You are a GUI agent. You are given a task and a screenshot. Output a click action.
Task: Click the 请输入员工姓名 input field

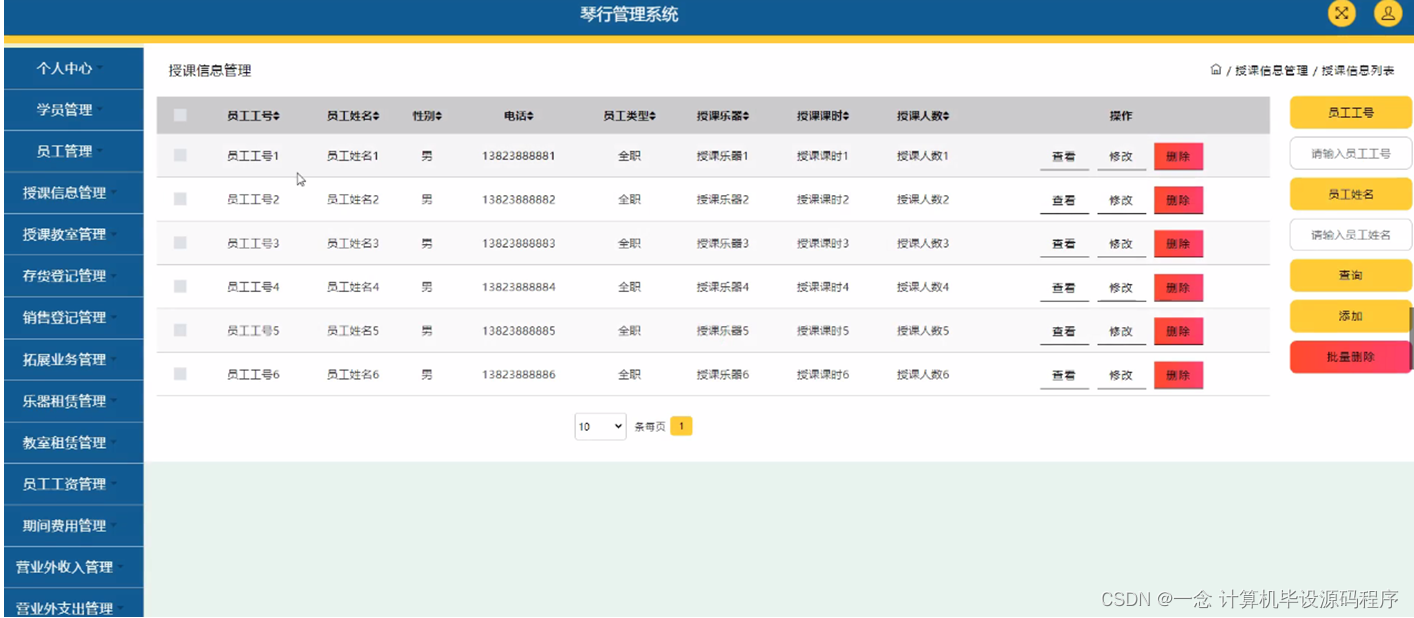1350,235
